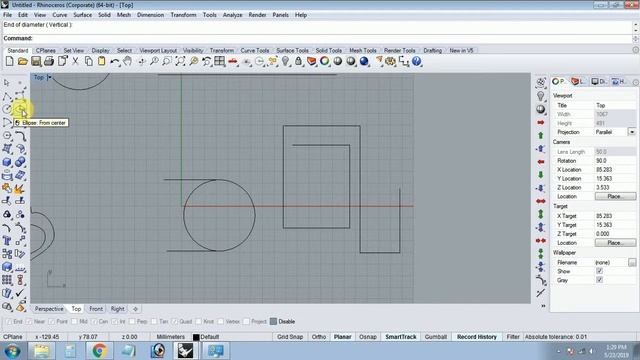Screen dimensions: 640x360
Task: Toggle Osnap in status bar
Action: (368, 337)
